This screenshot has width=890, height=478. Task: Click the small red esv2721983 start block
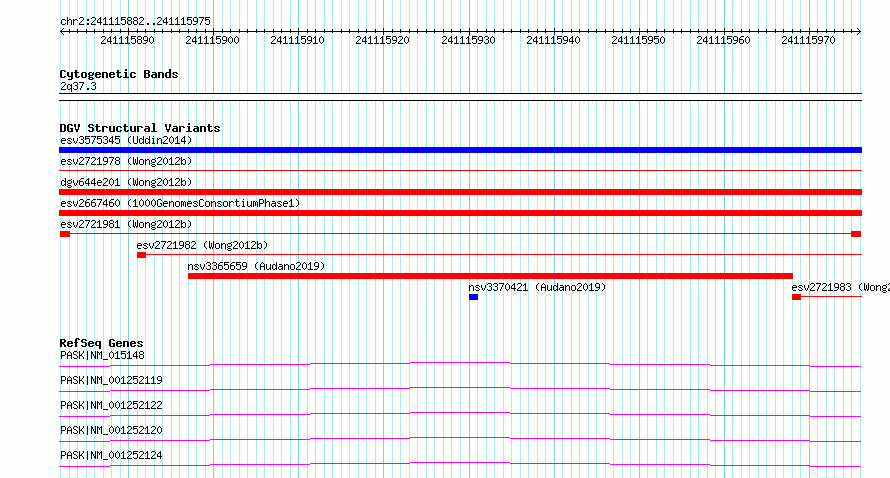point(796,297)
